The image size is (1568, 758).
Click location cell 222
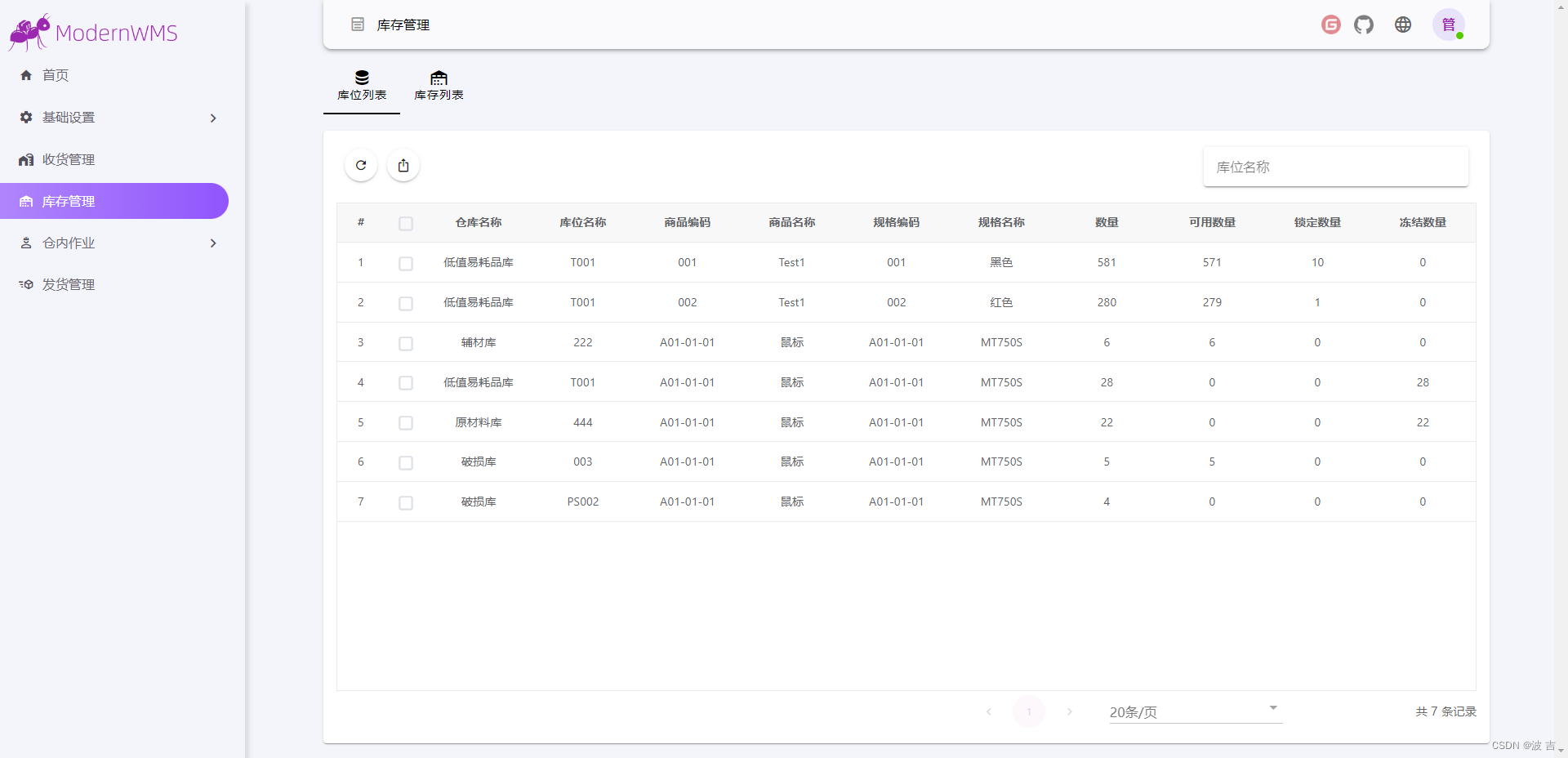583,342
